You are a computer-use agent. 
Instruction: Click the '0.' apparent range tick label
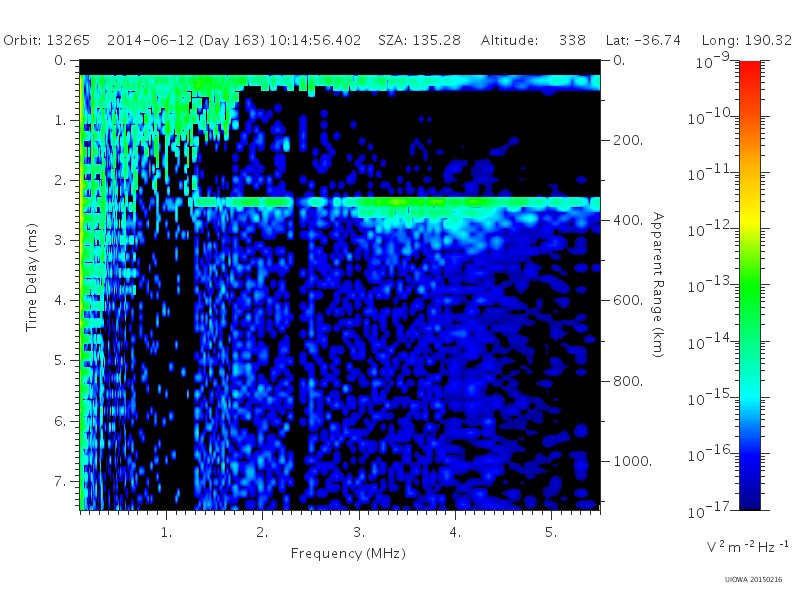point(619,60)
